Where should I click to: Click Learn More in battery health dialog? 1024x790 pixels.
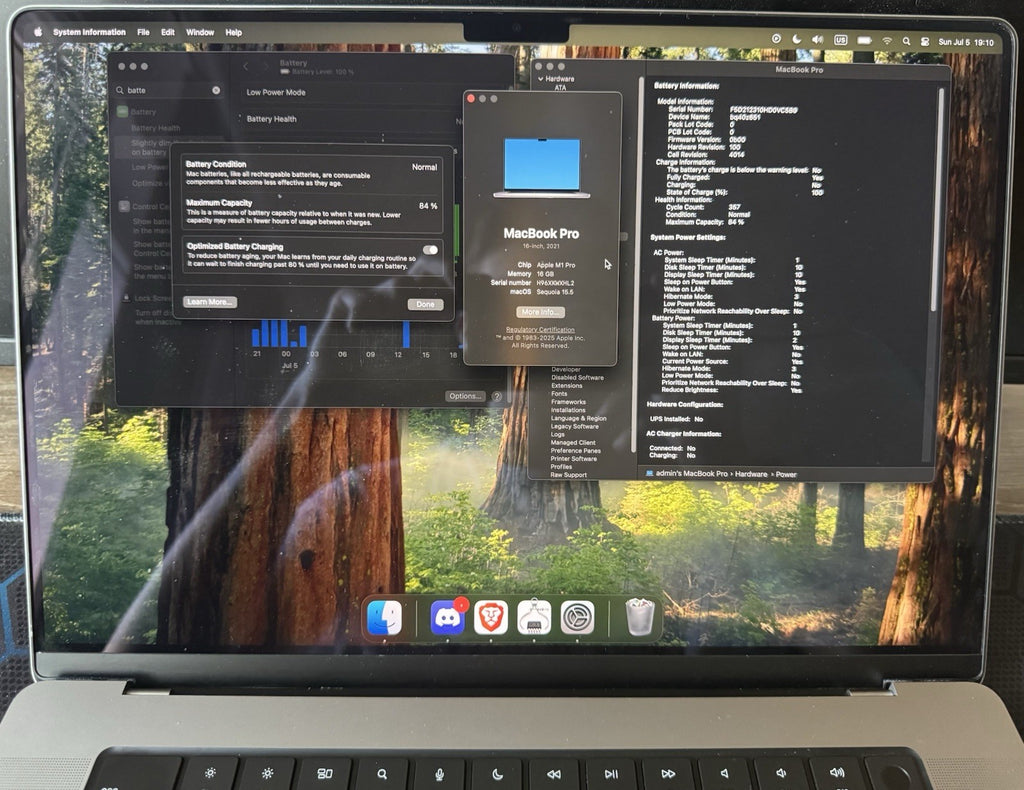(210, 302)
